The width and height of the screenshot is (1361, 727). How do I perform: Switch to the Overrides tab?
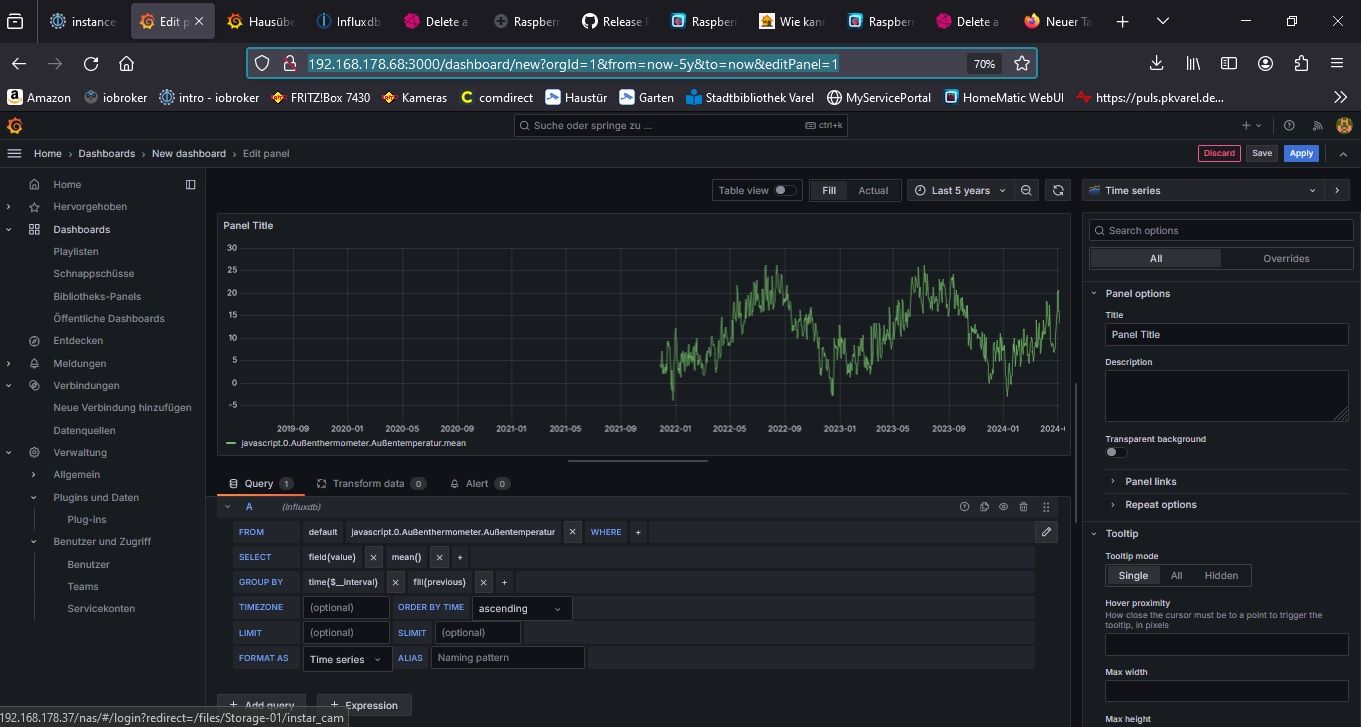tap(1286, 258)
